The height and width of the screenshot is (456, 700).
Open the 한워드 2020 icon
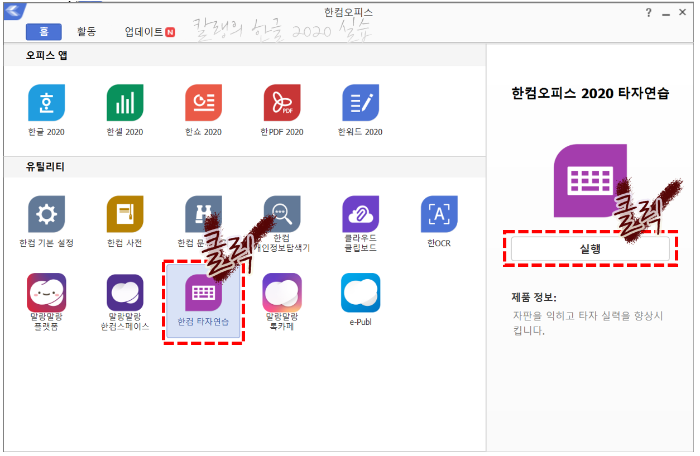[361, 103]
